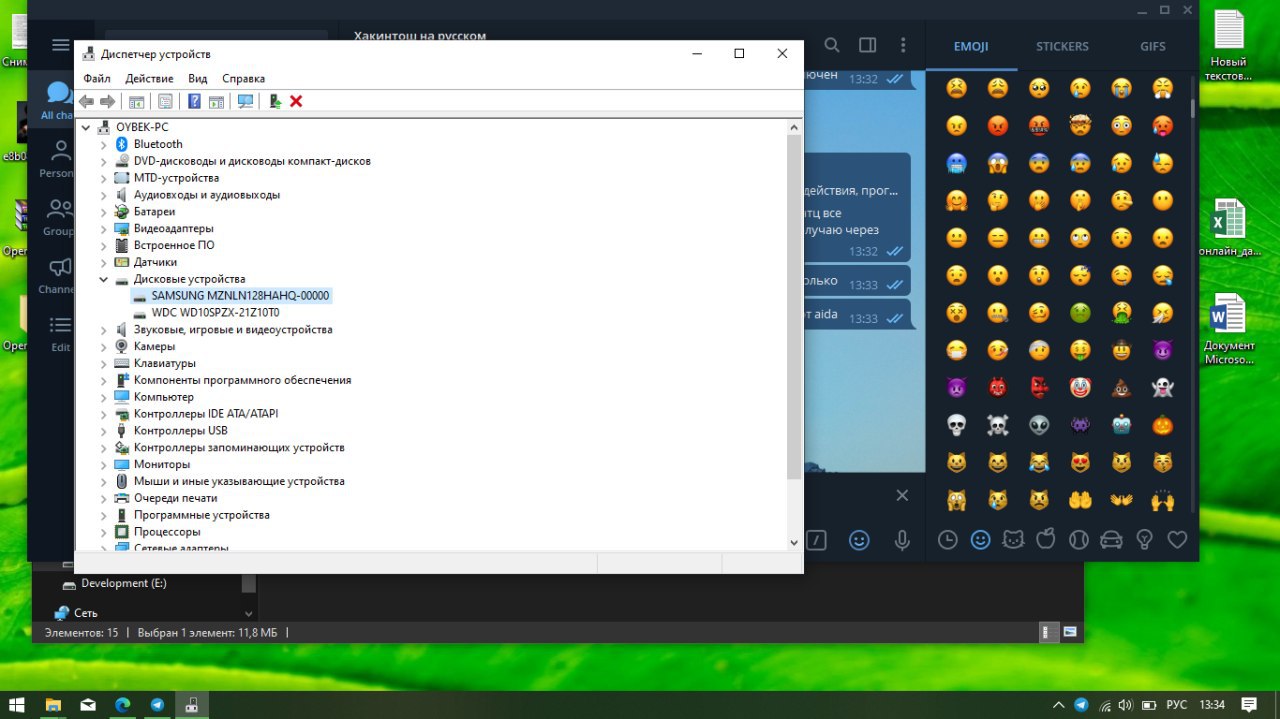Switch Explorer to details view icon
This screenshot has height=719, width=1280.
(x=1049, y=632)
